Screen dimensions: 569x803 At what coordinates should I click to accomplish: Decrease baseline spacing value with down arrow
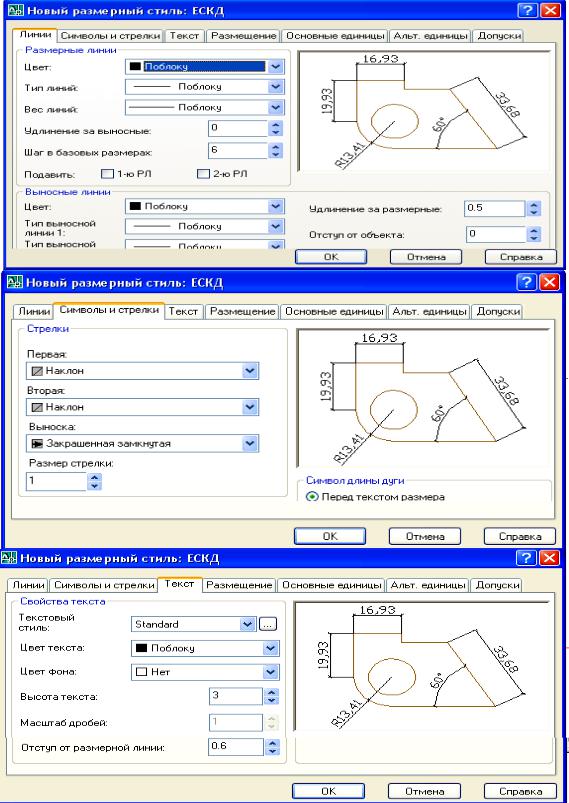pos(276,154)
